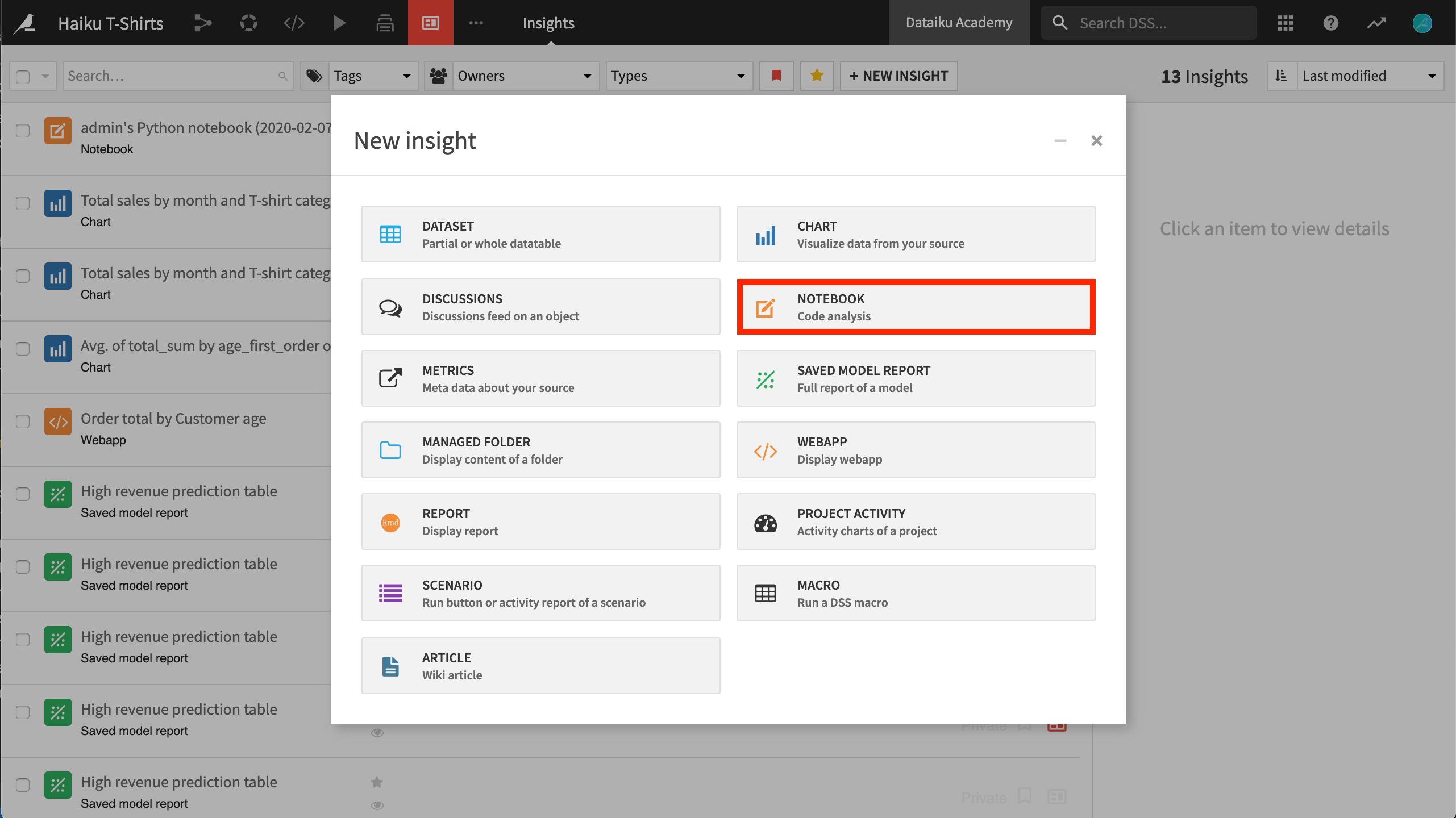This screenshot has width=1456, height=818.
Task: Choose the MACRO Run a DSS macro insight
Action: point(916,593)
